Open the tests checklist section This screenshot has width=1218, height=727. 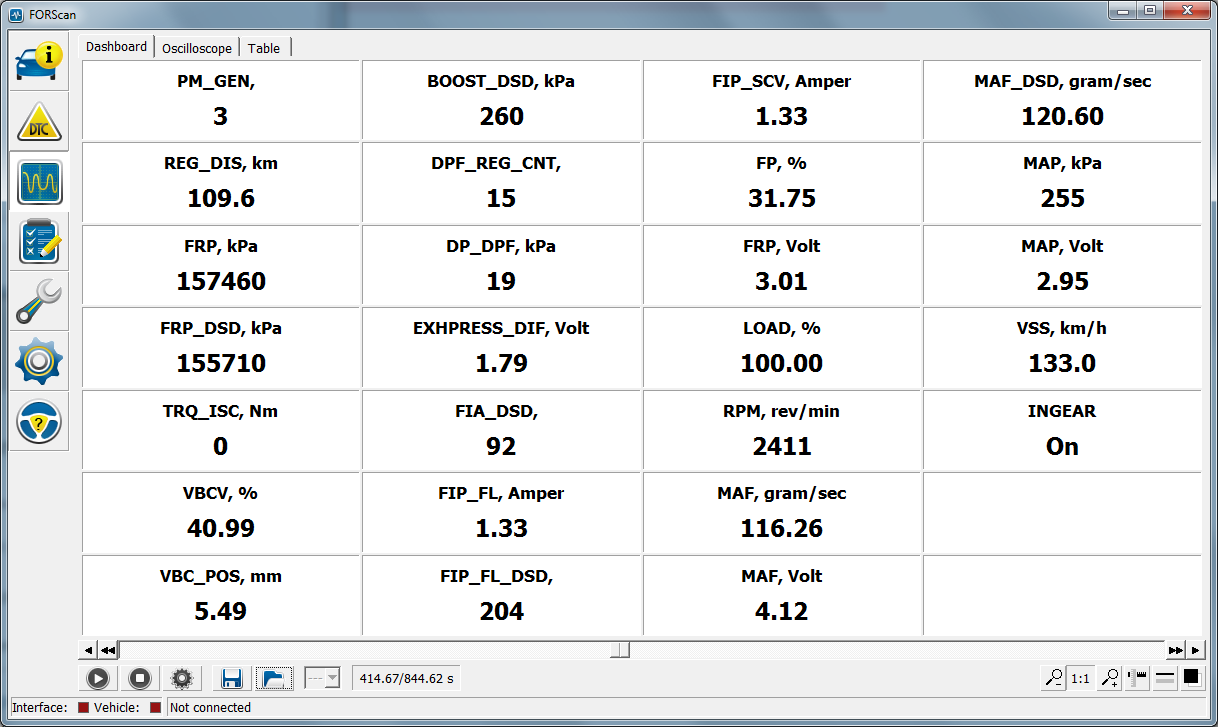click(x=39, y=242)
